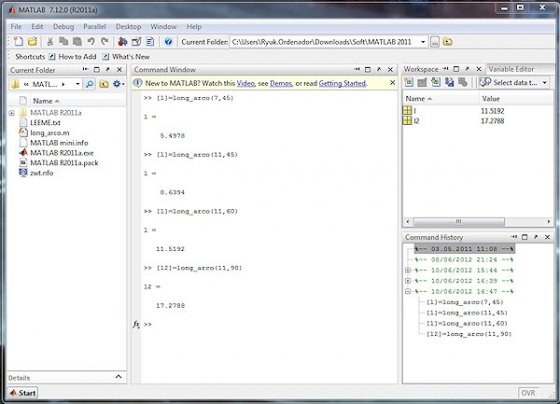Open Current Folder actions gear menu

click(118, 84)
